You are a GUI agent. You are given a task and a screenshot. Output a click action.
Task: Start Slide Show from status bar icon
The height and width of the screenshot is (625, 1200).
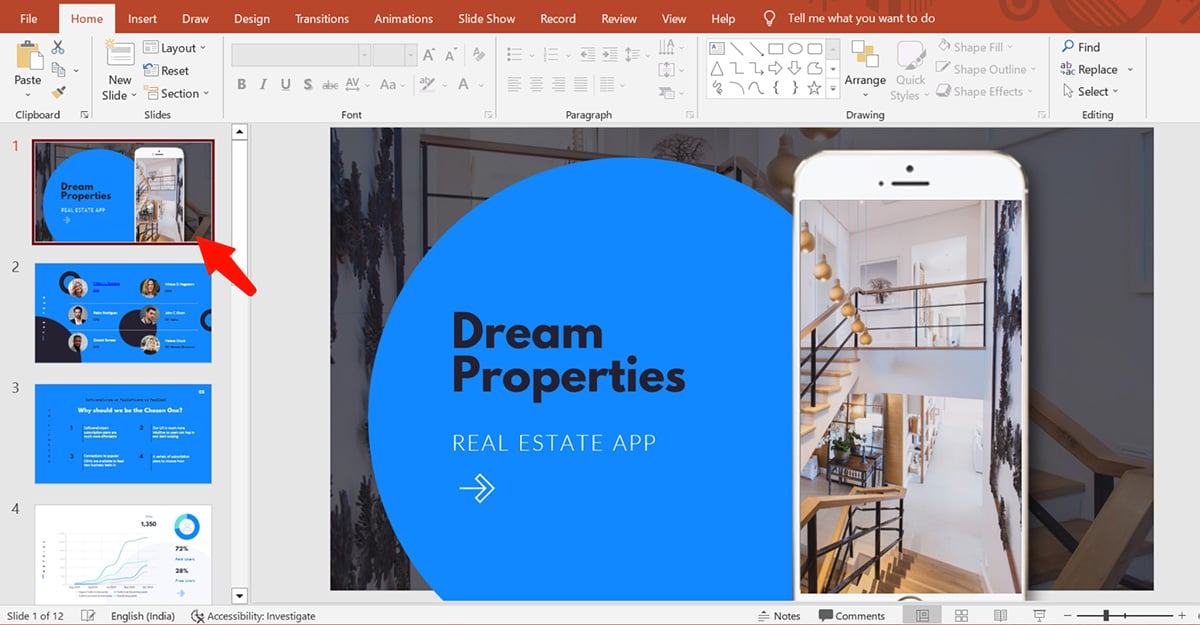pyautogui.click(x=1039, y=615)
